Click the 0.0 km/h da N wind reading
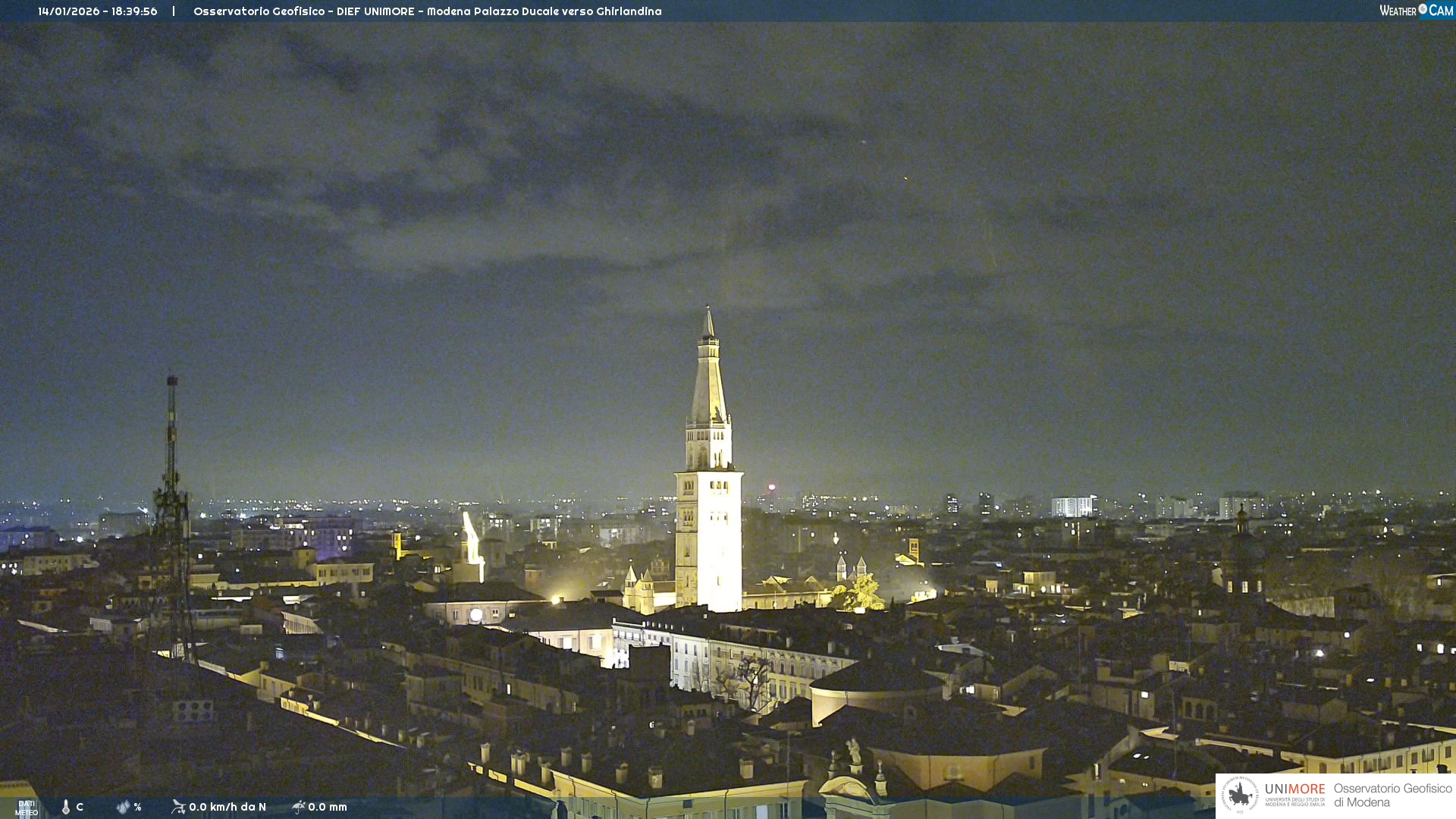This screenshot has height=819, width=1456. click(227, 808)
